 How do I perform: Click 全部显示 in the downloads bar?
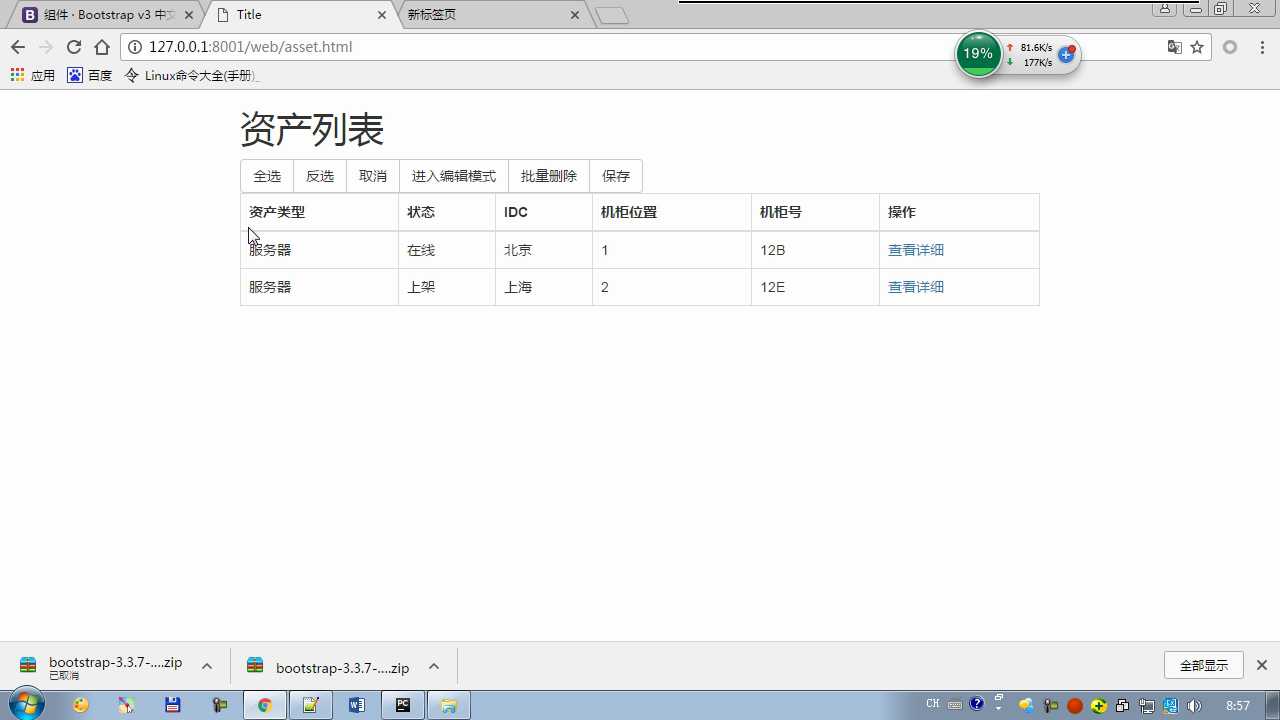tap(1204, 665)
